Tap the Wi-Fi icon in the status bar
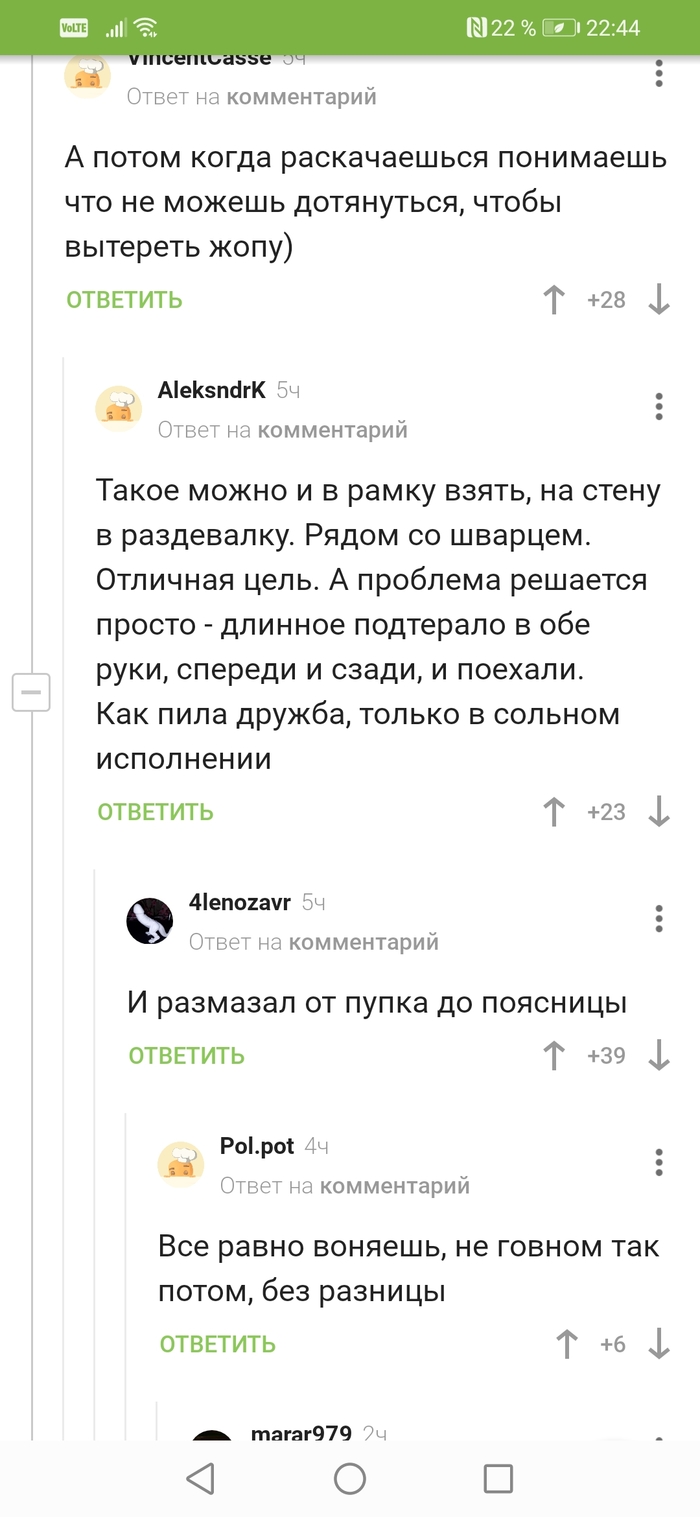Viewport: 700px width, 1517px height. pyautogui.click(x=145, y=28)
